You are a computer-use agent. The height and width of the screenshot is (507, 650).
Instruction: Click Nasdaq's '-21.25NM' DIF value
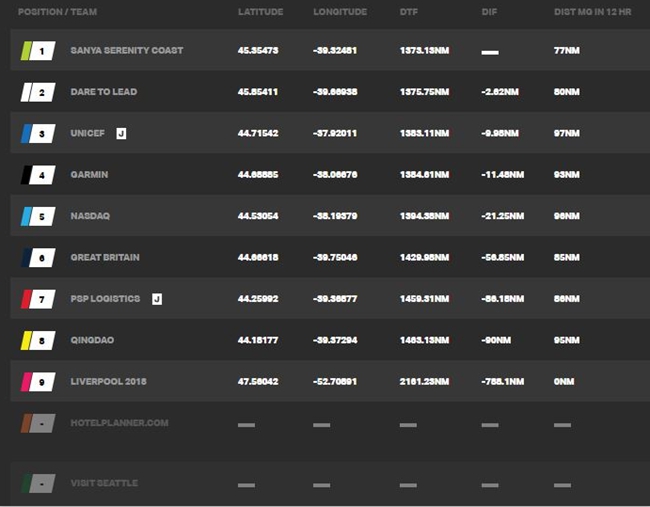[x=503, y=216]
